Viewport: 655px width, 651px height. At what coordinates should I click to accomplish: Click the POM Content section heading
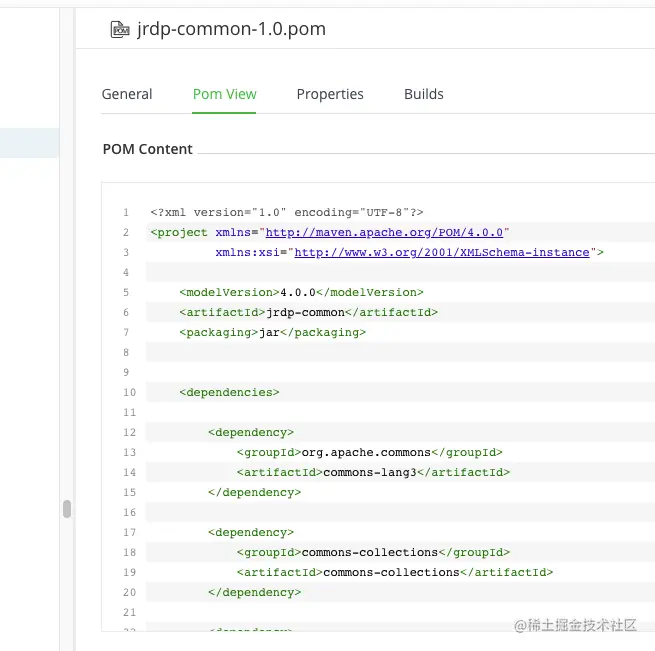(x=148, y=149)
